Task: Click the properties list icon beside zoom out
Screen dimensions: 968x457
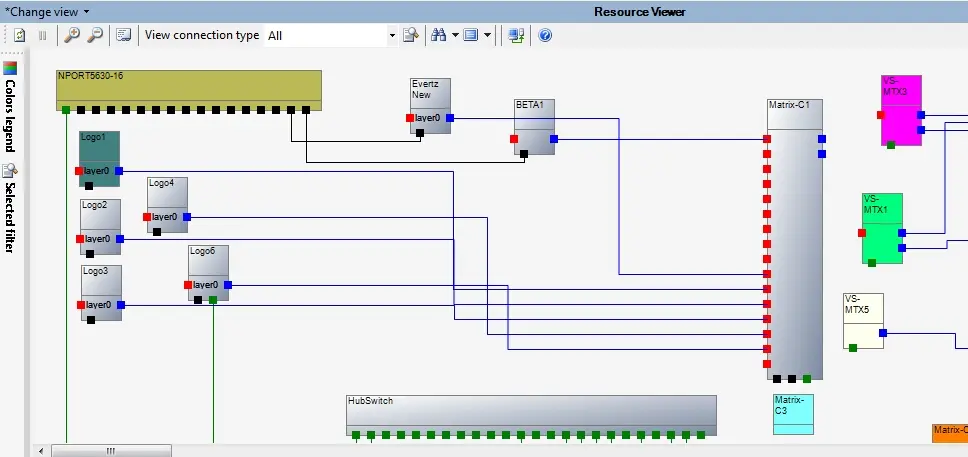Action: tap(123, 35)
